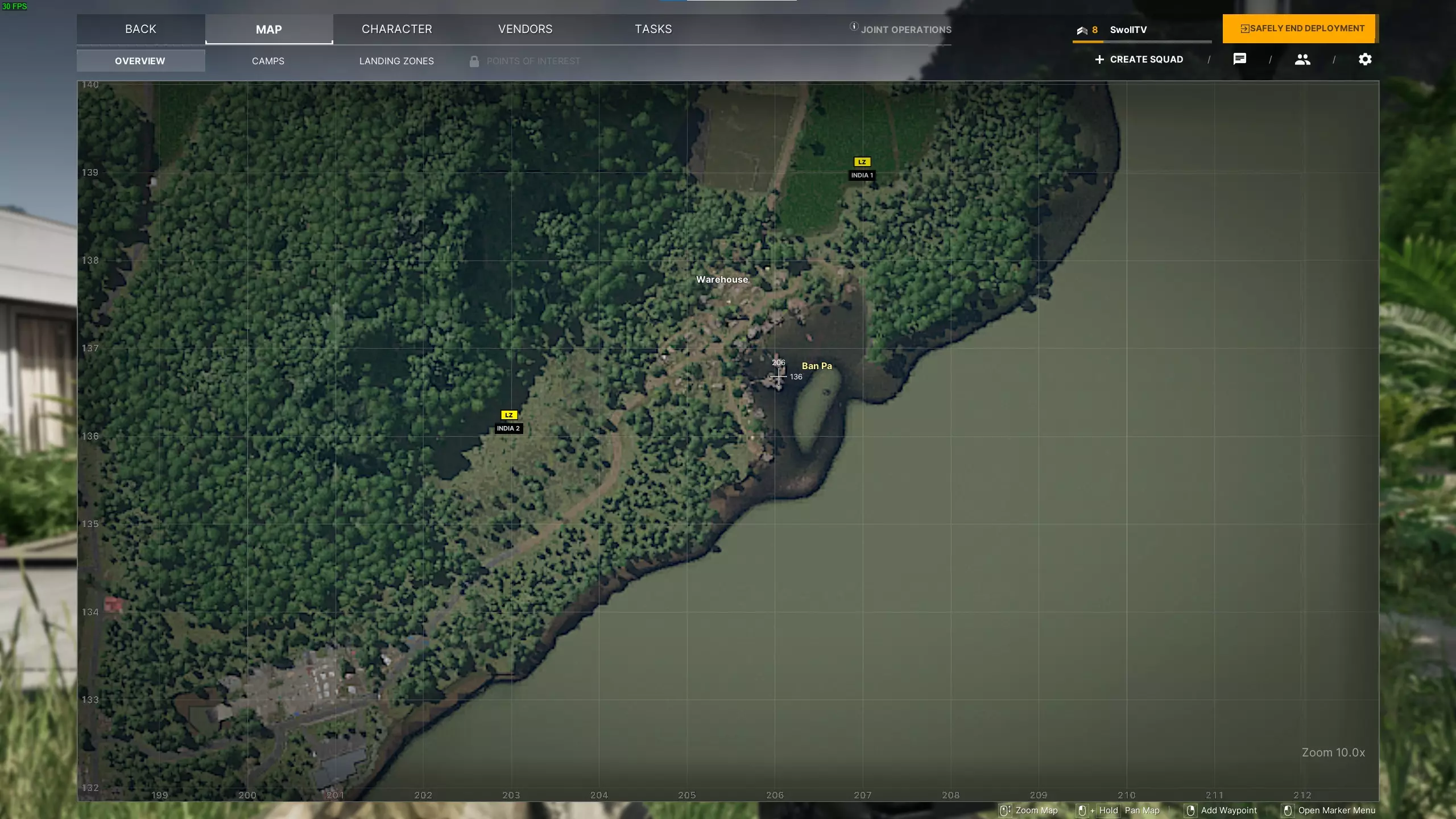Show Landing Zones on the map
The width and height of the screenshot is (1456, 819).
[396, 61]
